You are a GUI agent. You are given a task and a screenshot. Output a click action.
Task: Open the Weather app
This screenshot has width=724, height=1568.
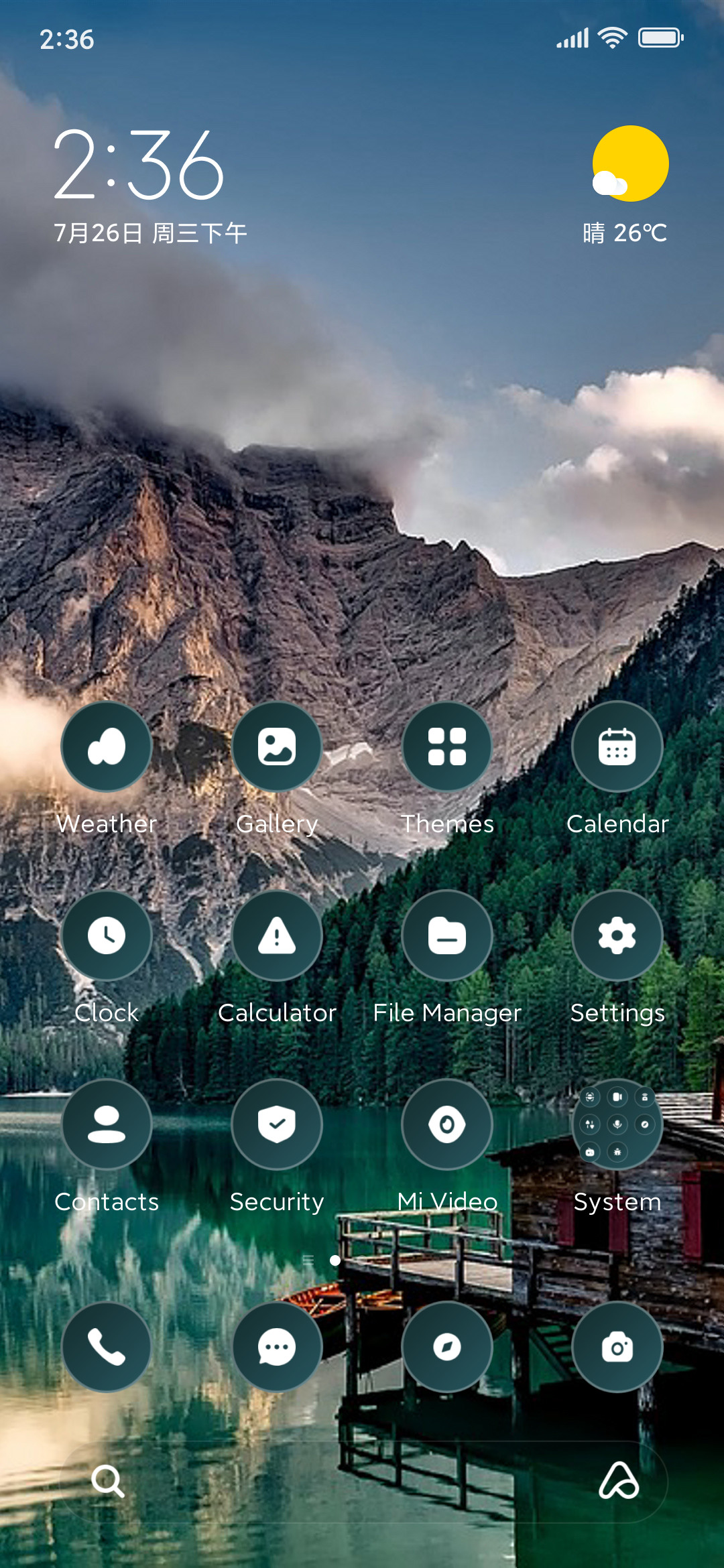(x=107, y=746)
